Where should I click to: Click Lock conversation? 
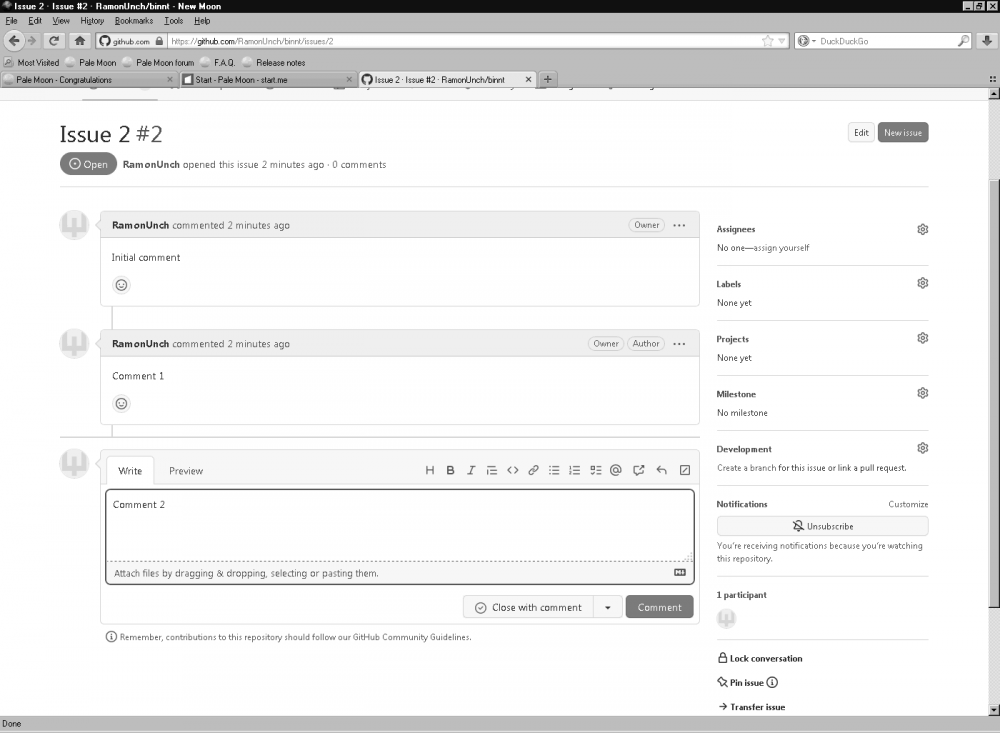click(760, 658)
